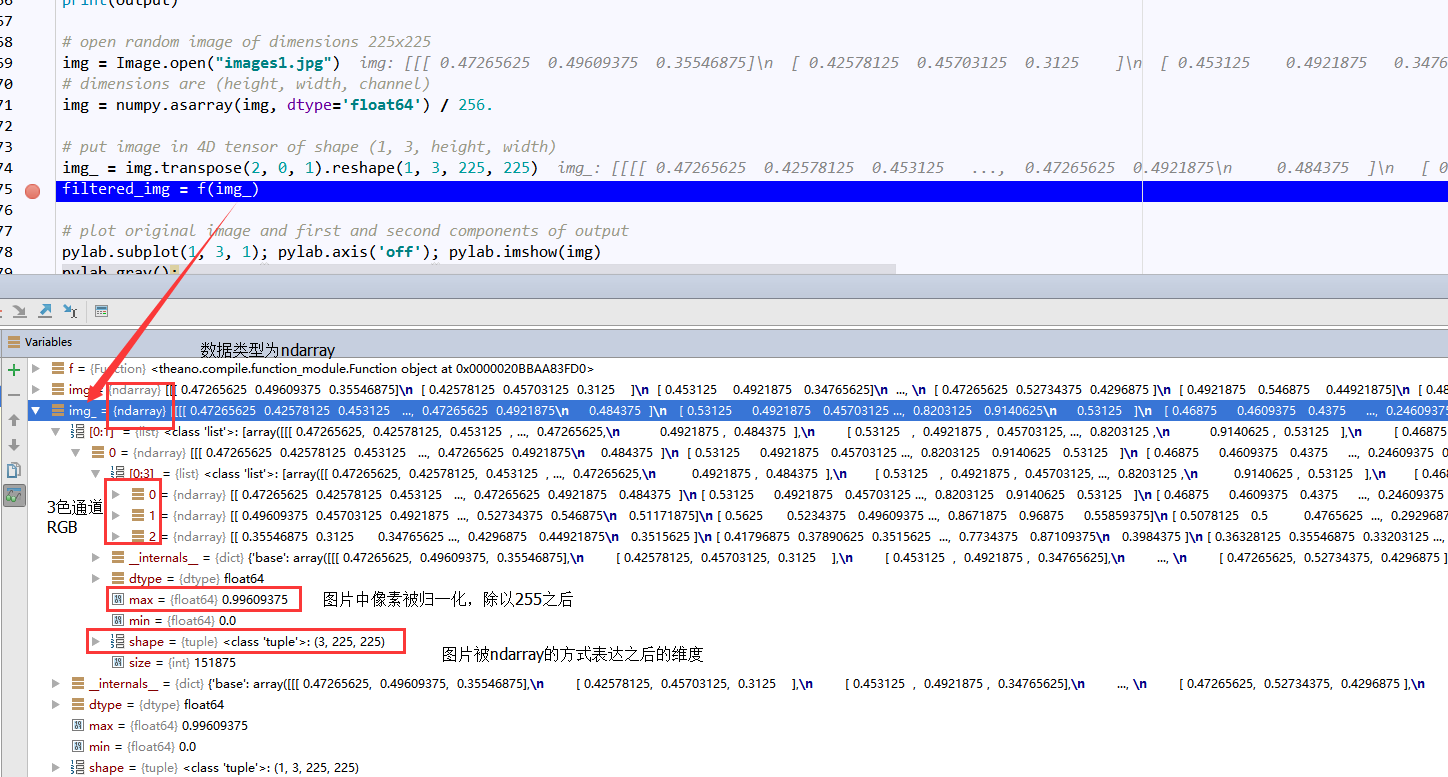Click the pylab.subplot(1, 3, 1) code line
The width and height of the screenshot is (1448, 777).
pos(331,252)
